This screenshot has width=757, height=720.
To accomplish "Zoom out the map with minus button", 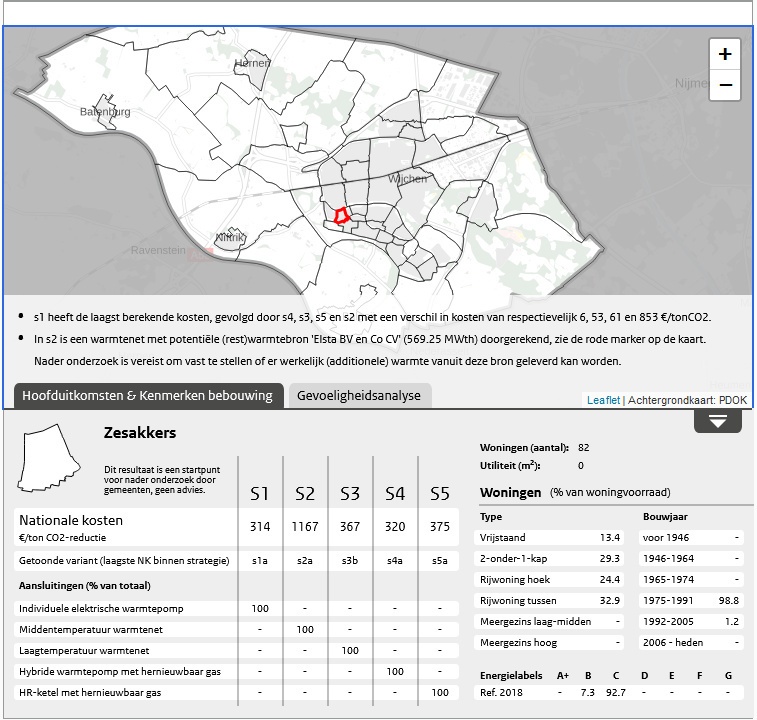I will (725, 85).
